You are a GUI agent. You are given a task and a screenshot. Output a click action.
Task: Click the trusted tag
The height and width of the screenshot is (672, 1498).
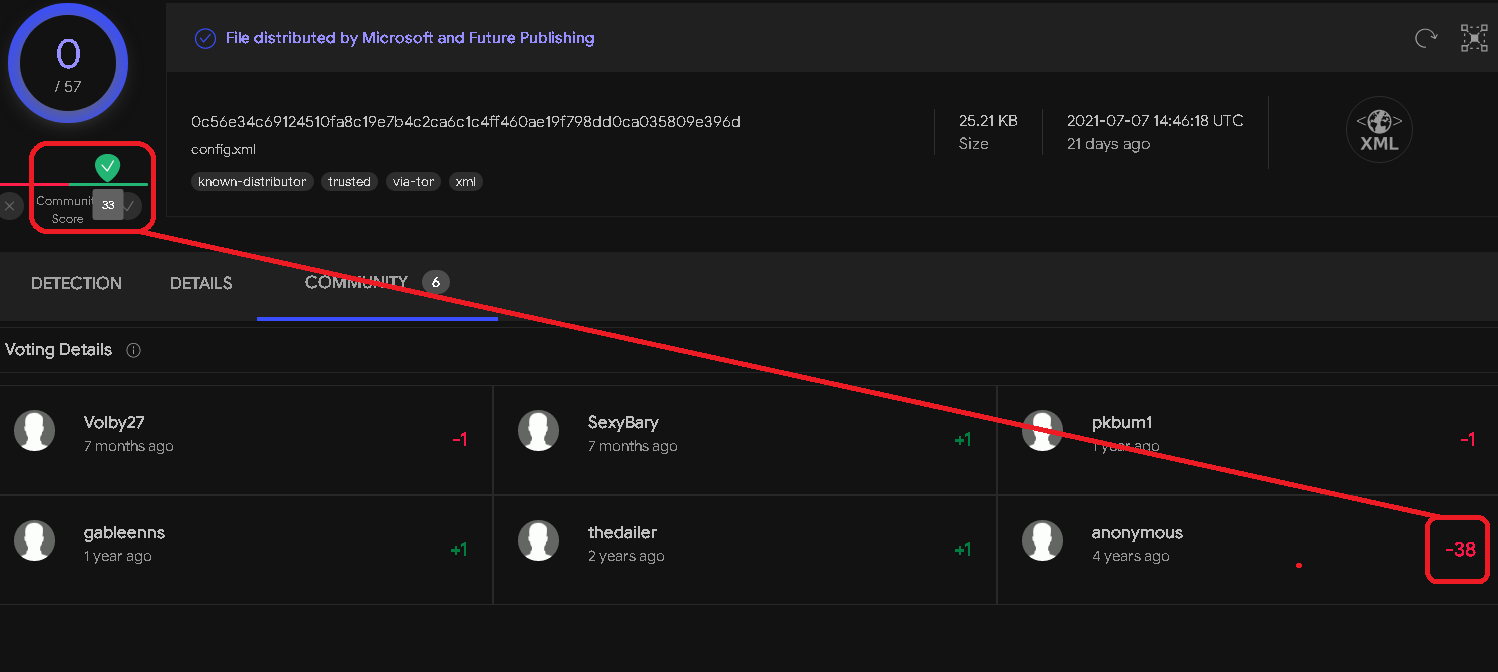(349, 181)
